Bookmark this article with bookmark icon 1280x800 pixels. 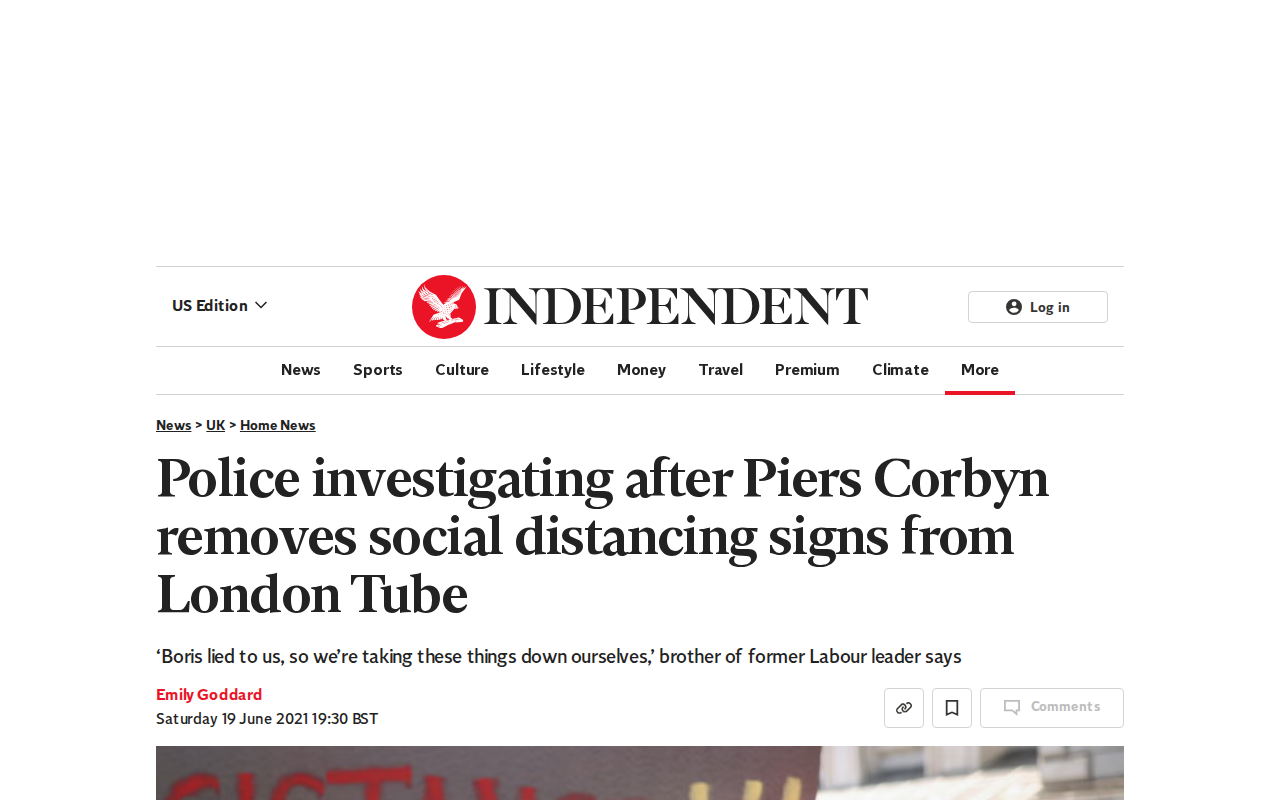(x=952, y=708)
